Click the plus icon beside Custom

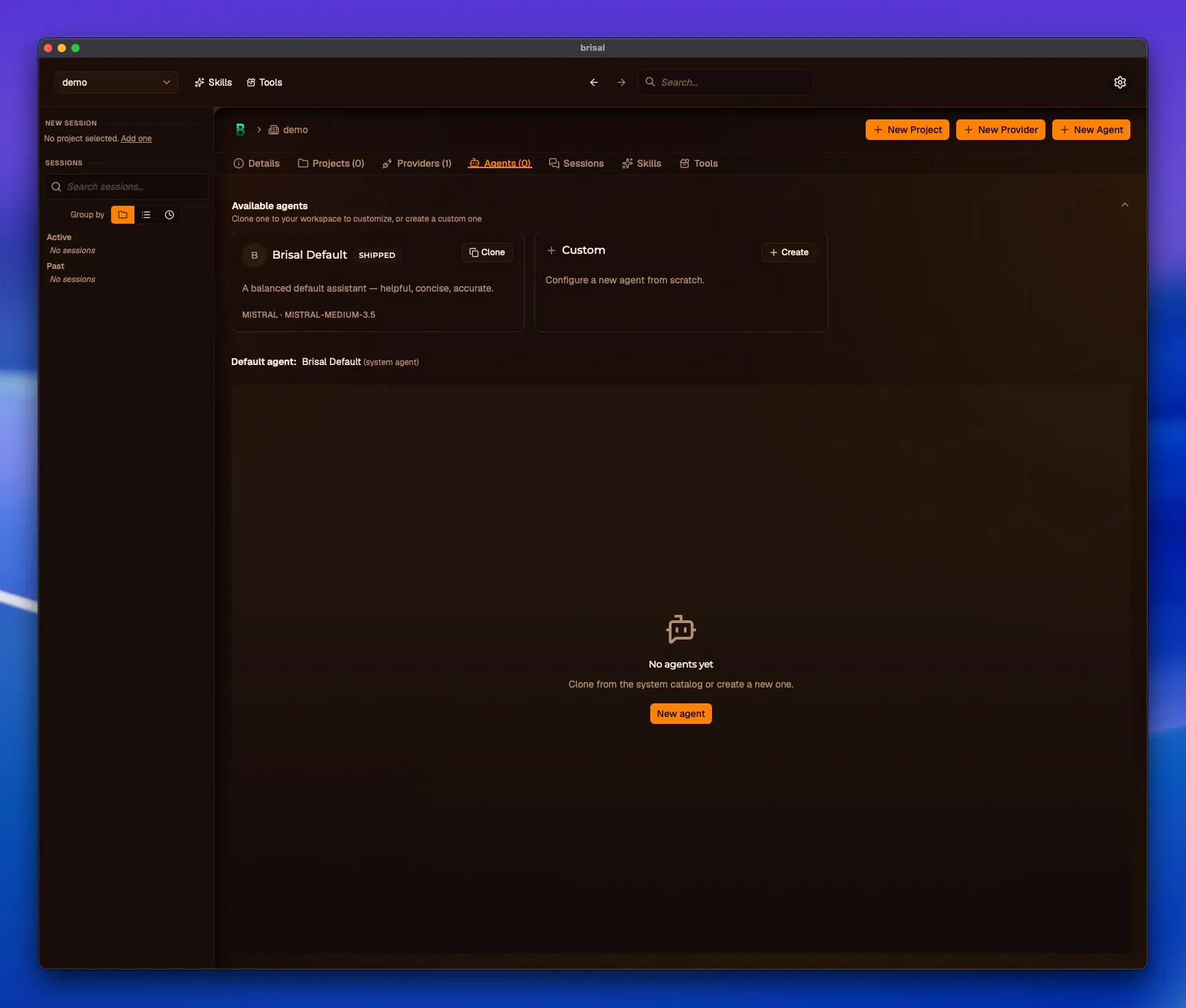[551, 250]
